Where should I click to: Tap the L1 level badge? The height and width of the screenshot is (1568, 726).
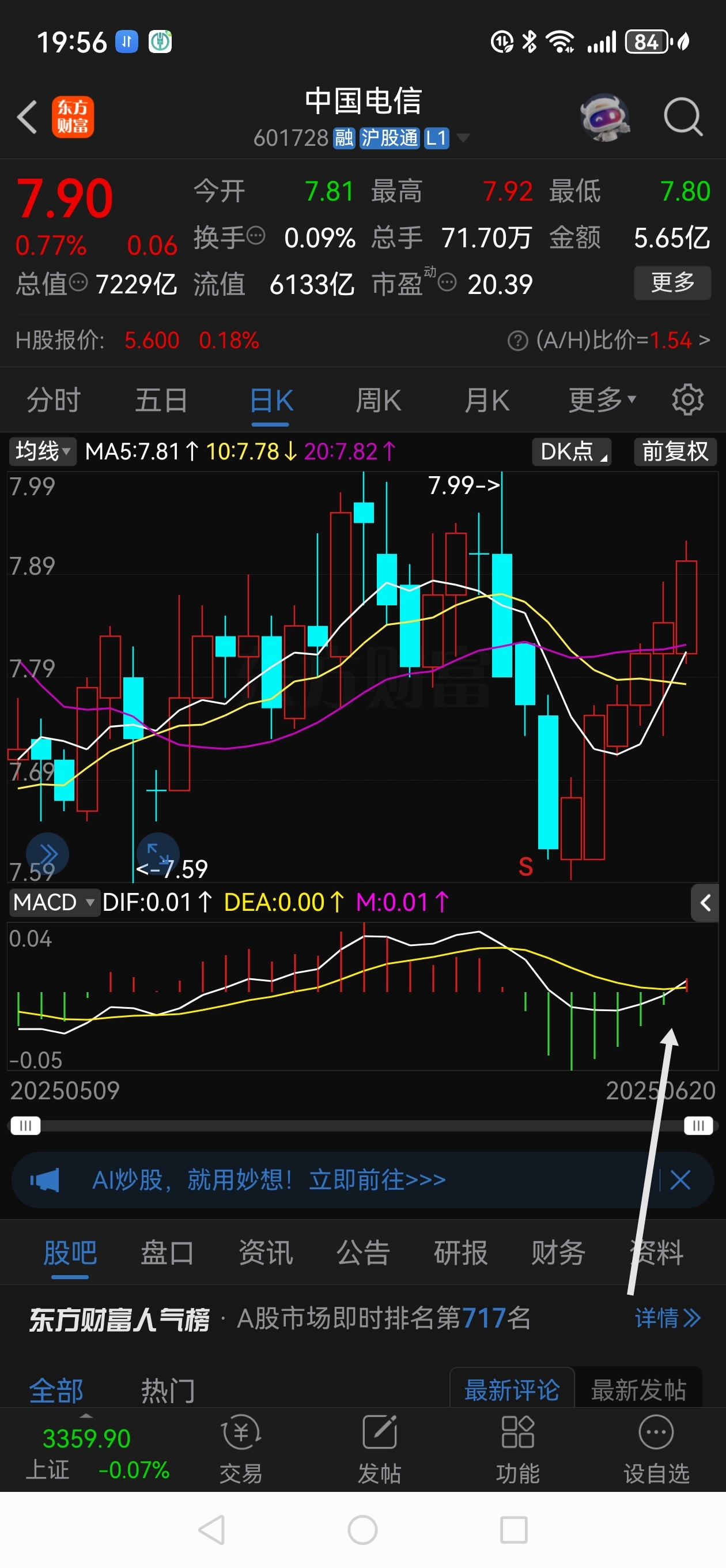pyautogui.click(x=436, y=138)
